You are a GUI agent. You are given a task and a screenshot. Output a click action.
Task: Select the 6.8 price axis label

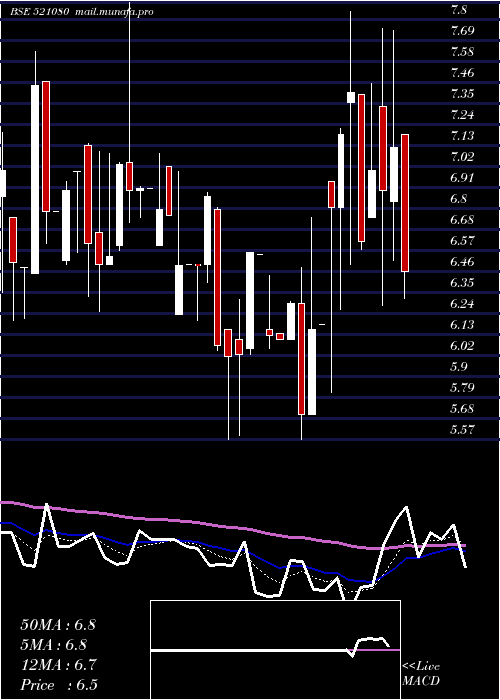[x=459, y=199]
